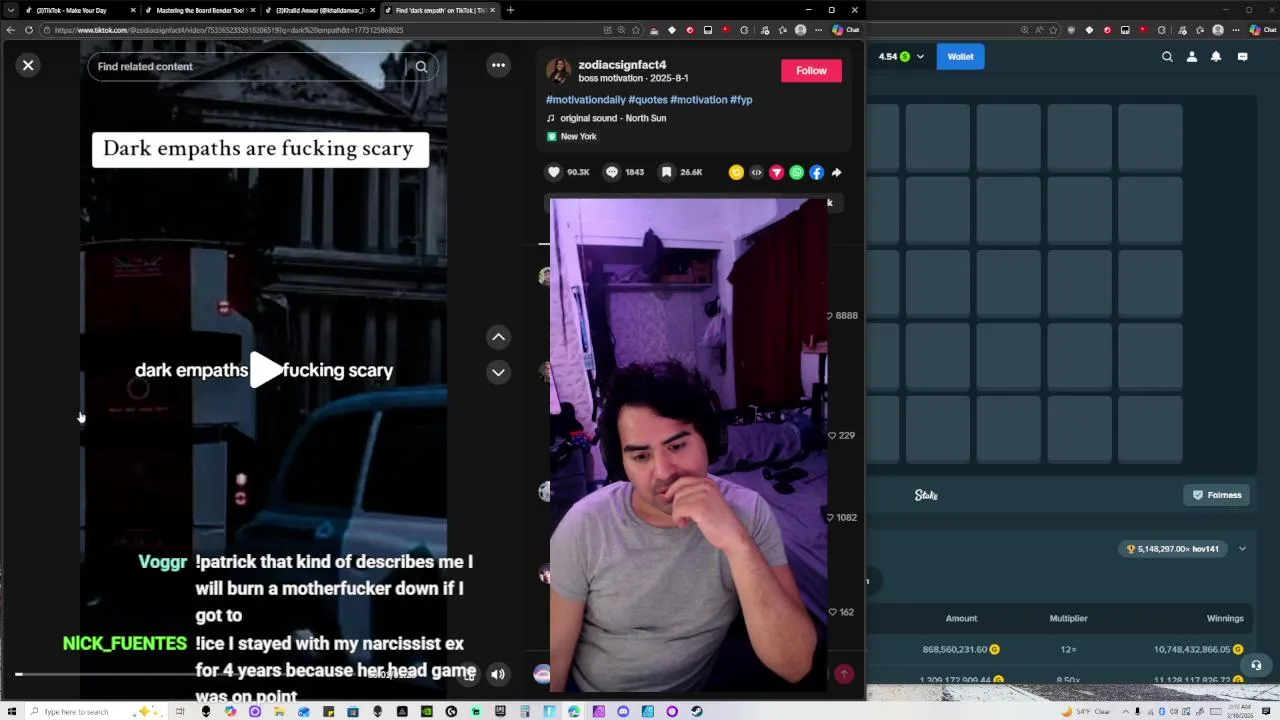The width and height of the screenshot is (1280, 720).
Task: Share the video to WhatsApp
Action: 796,172
